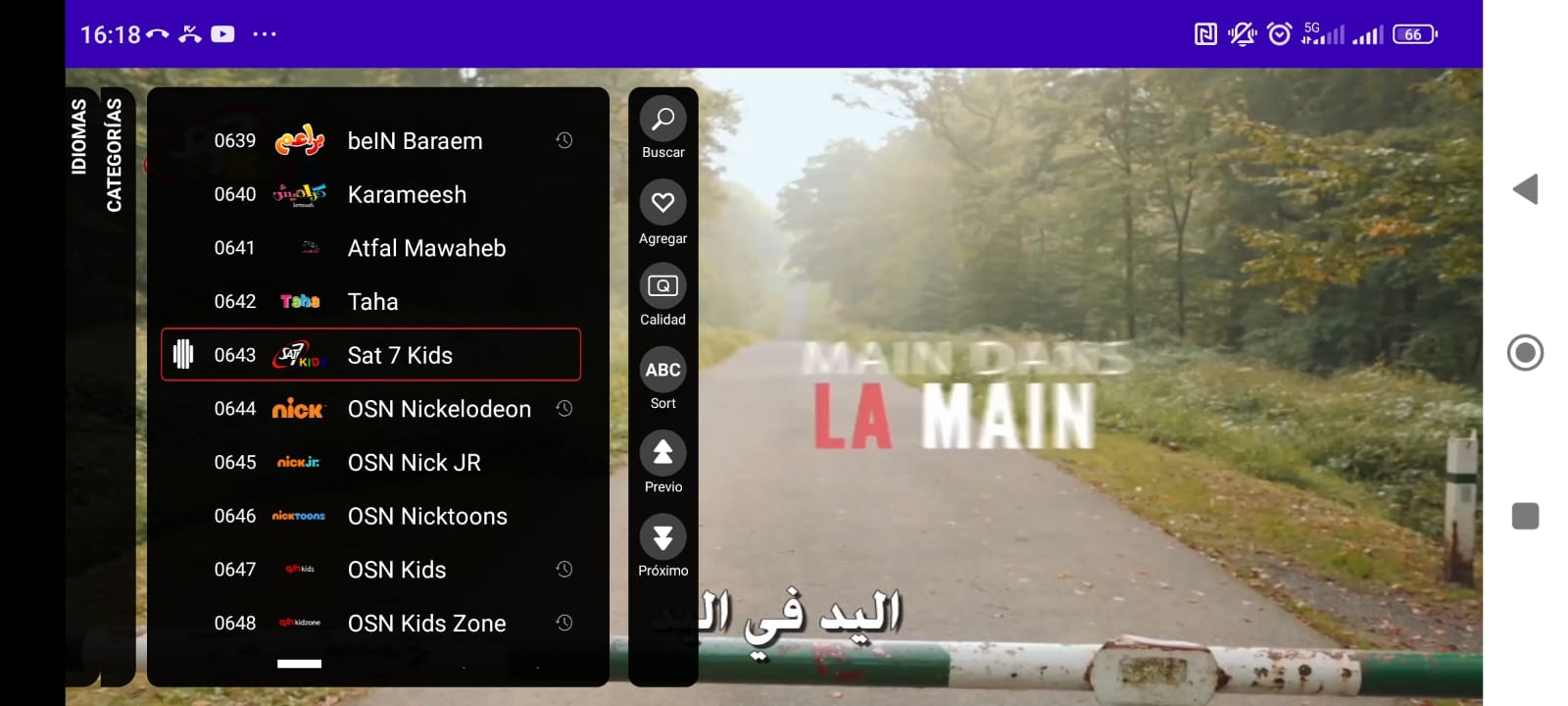Open the Calidad quality icon
The image size is (1568, 706).
click(x=662, y=286)
